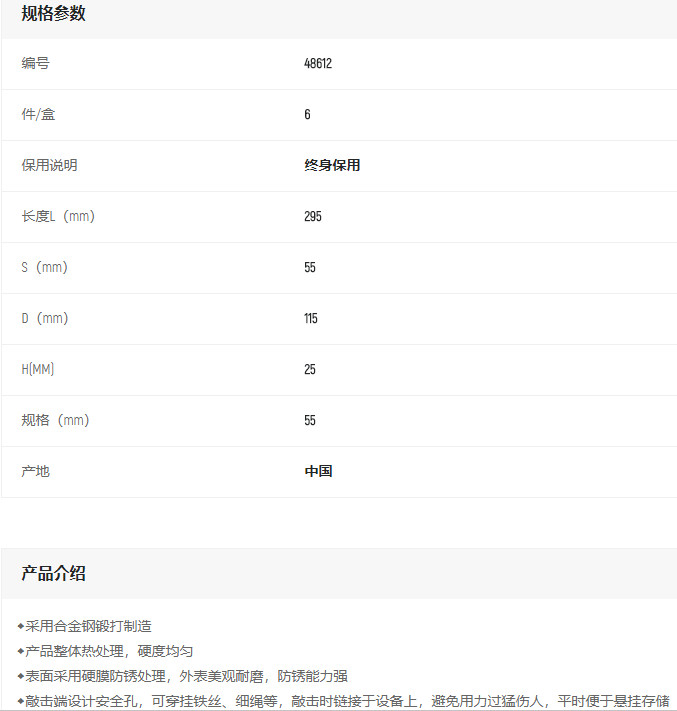Select the D (mm) label

coord(45,318)
